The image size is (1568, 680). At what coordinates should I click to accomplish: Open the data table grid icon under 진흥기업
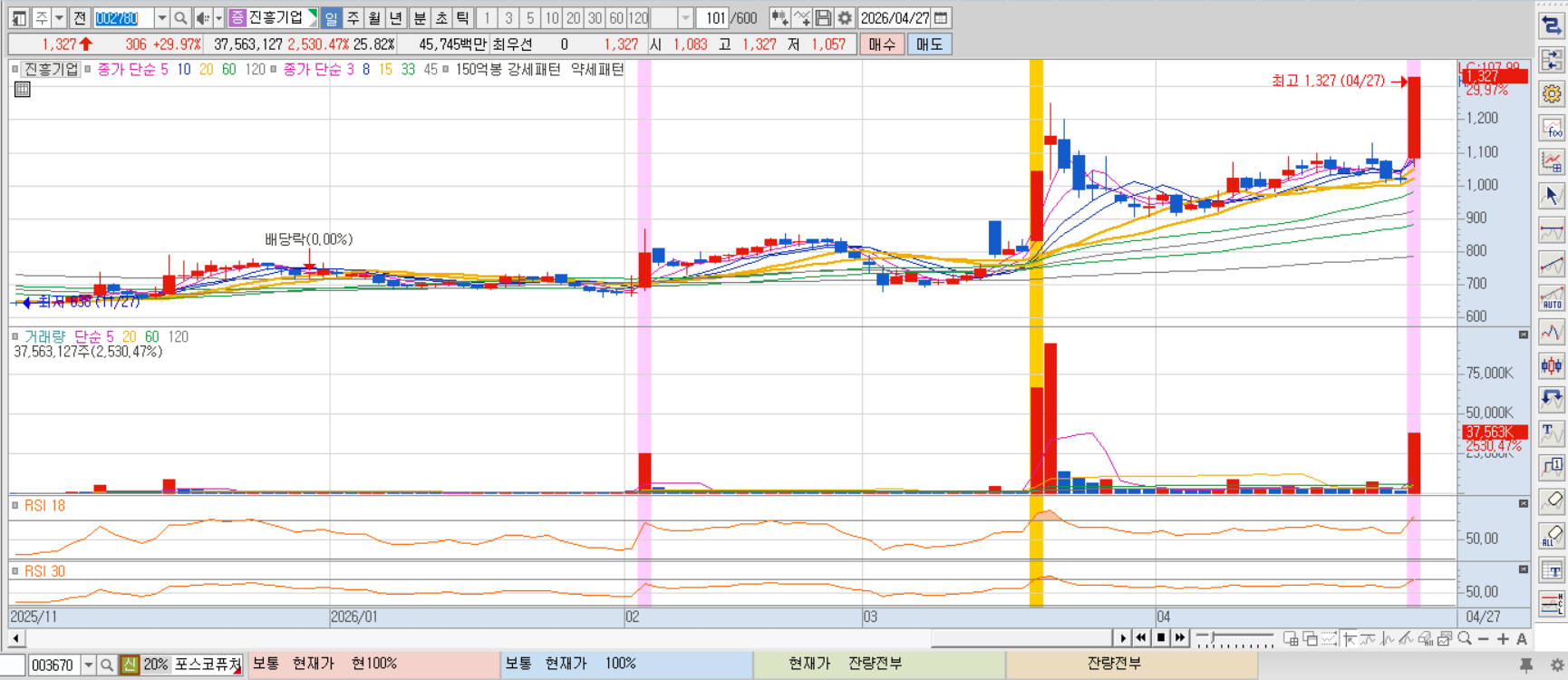coord(23,89)
